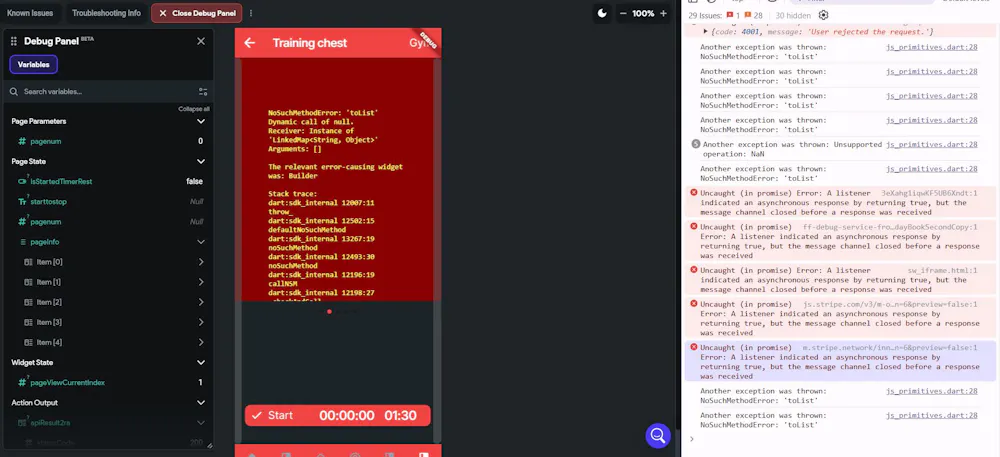Zoom in with the plus icon
1000x457 pixels.
coord(663,13)
